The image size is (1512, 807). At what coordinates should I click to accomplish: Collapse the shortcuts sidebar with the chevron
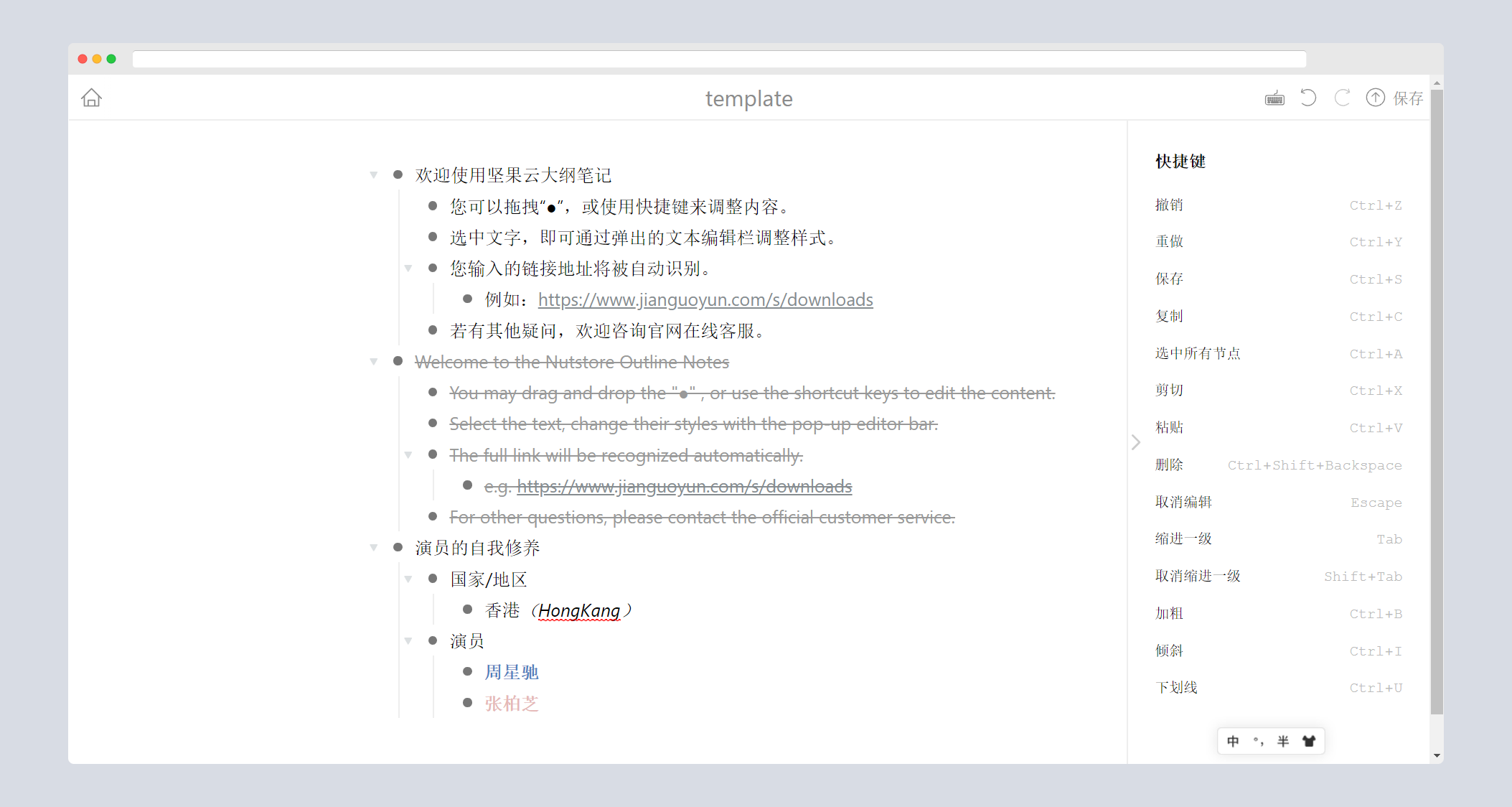click(1135, 442)
